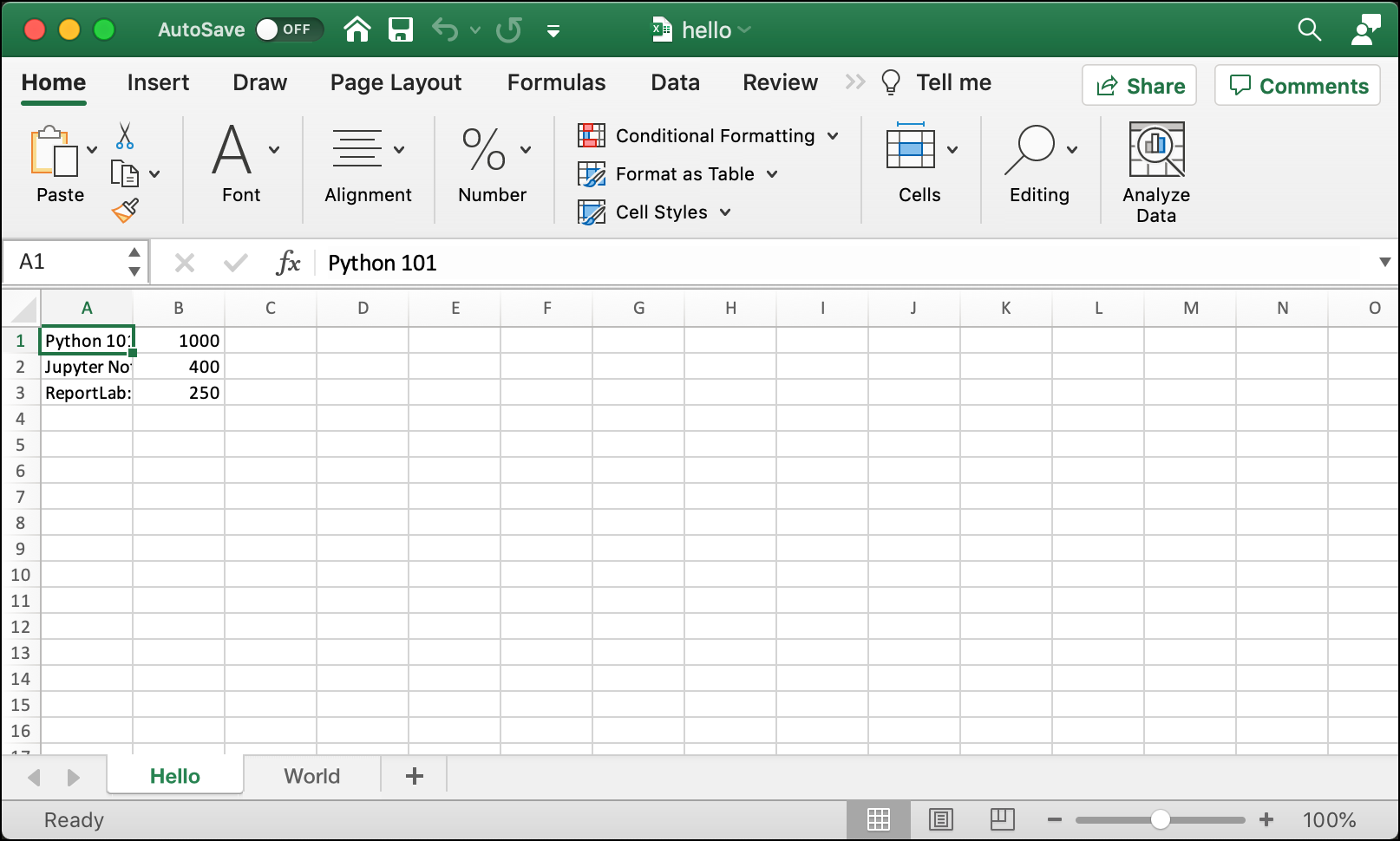This screenshot has height=841, width=1400.
Task: Open the Formulas ribbon tab
Action: click(556, 82)
